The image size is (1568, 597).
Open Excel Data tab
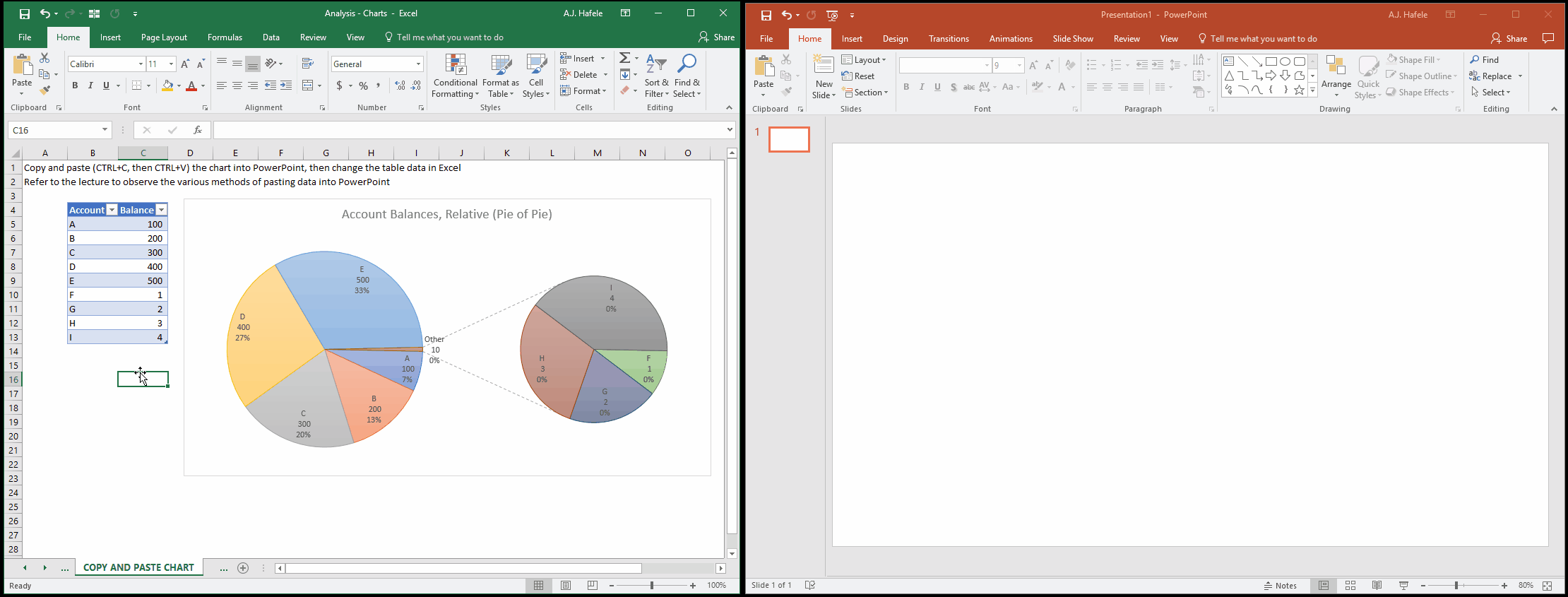point(271,37)
